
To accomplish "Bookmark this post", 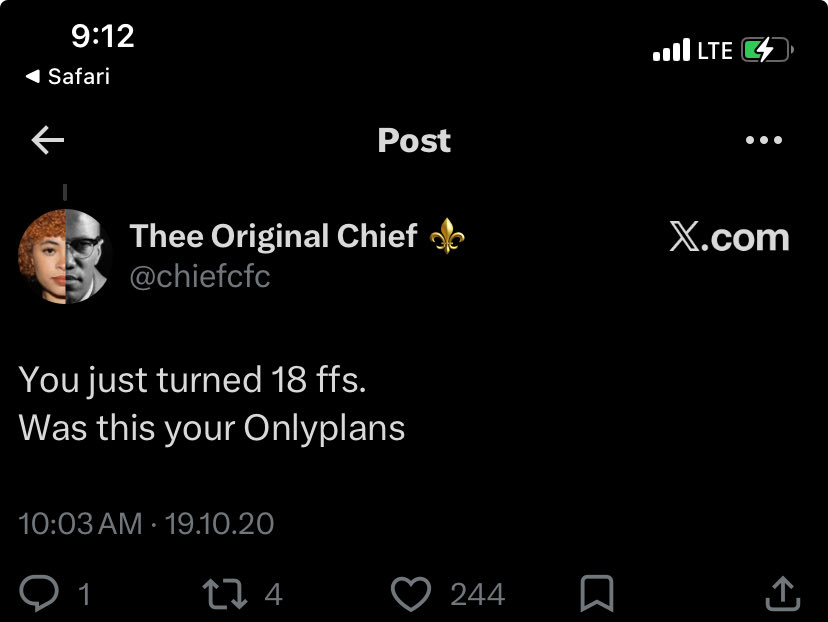I will [597, 593].
